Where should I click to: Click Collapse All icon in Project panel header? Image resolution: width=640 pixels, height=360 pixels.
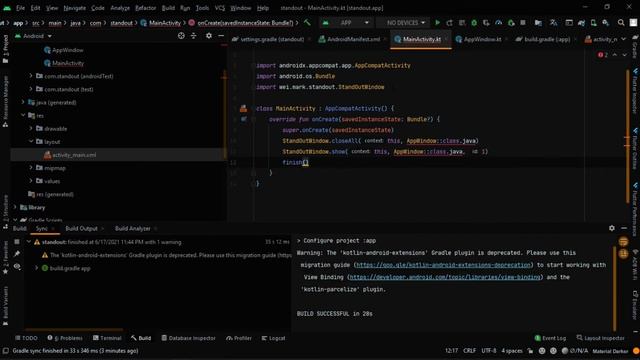tap(193, 36)
